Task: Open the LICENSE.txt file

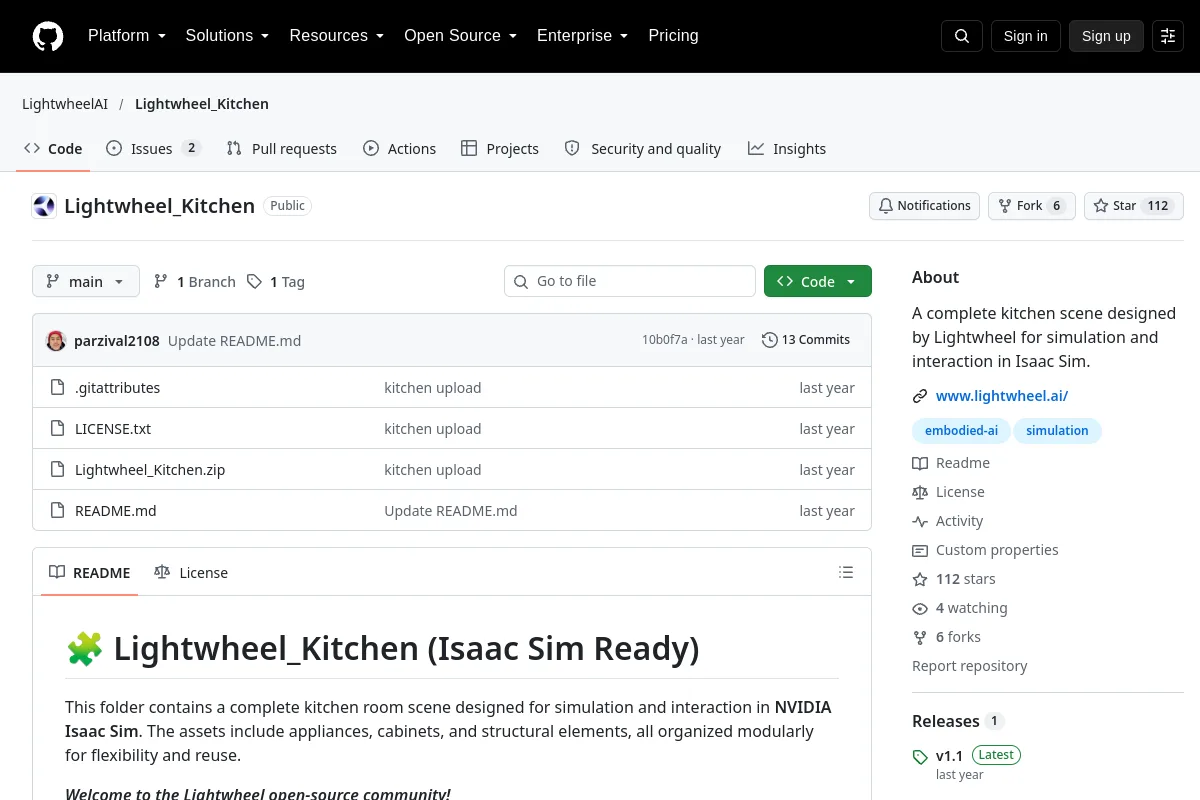Action: 113,429
